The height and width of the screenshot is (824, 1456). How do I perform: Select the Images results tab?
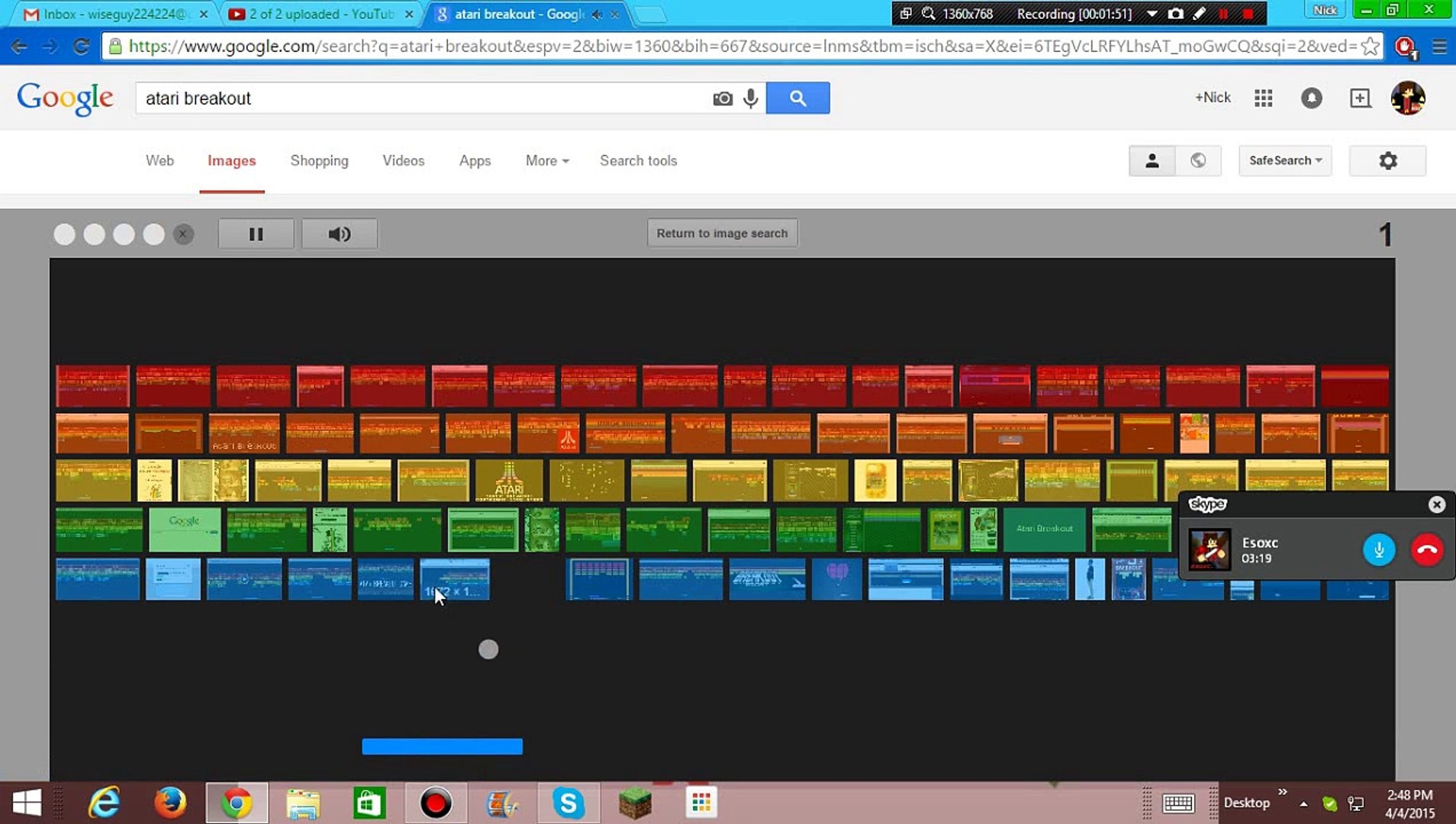pos(231,160)
